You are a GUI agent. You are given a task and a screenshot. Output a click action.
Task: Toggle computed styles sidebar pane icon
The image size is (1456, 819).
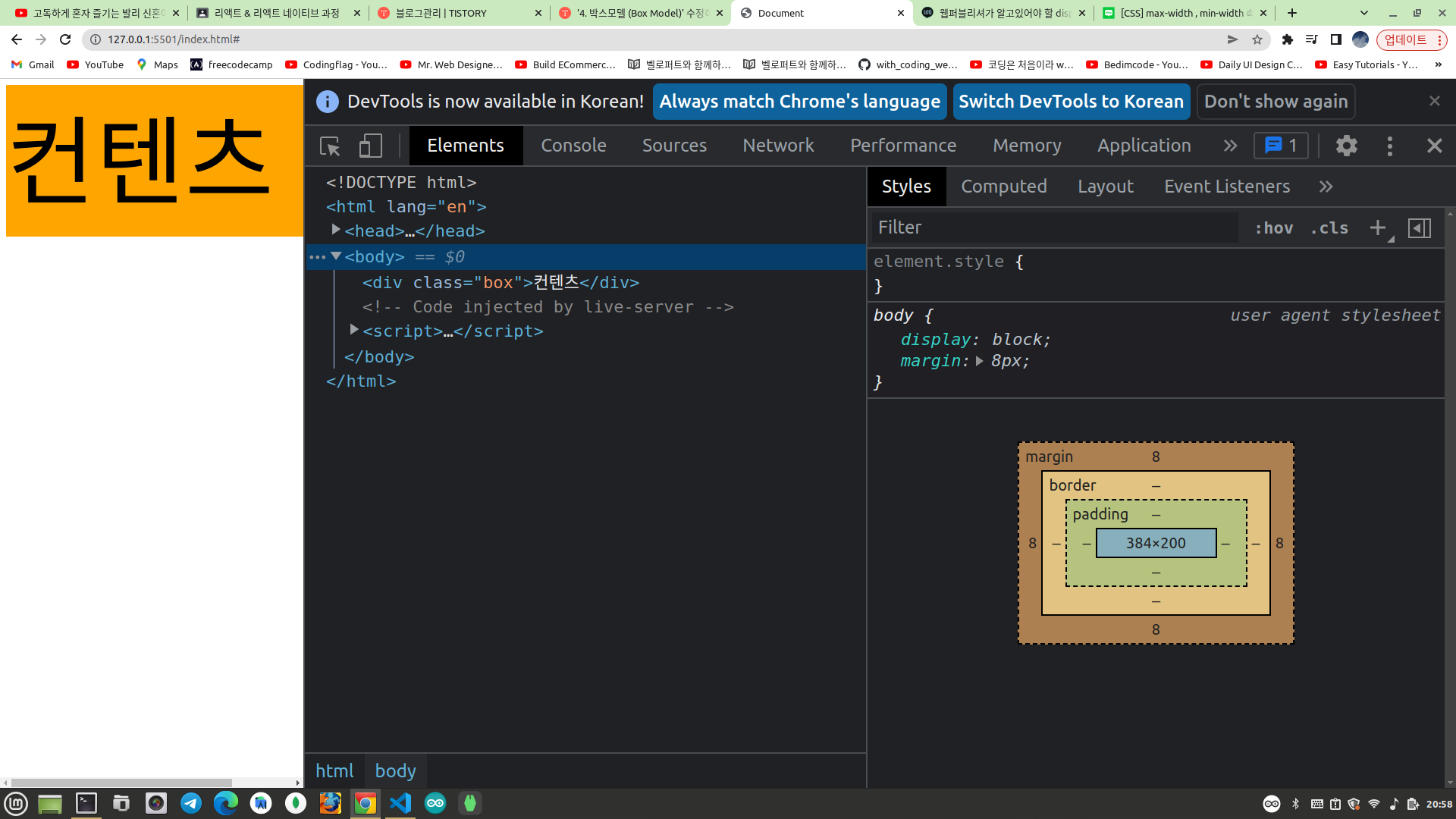tap(1419, 227)
